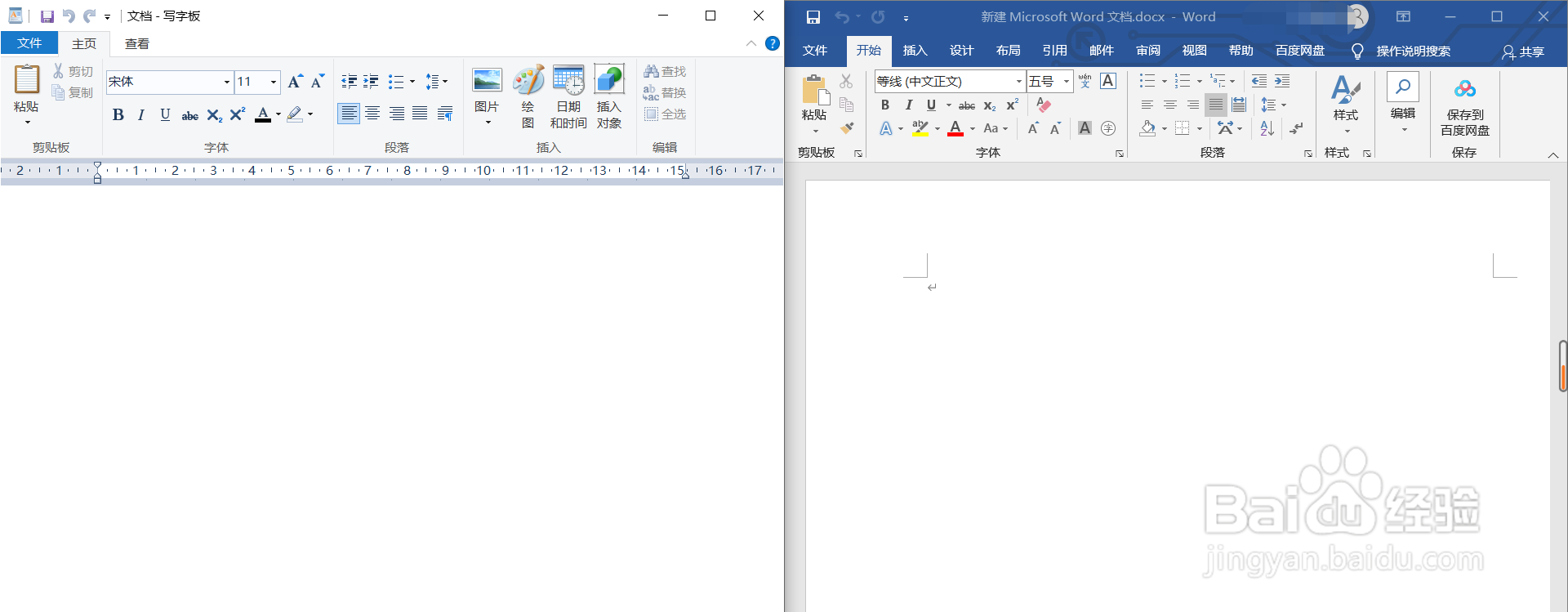Open WordPad font family dropdown
Image resolution: width=1568 pixels, height=612 pixels.
coord(226,82)
